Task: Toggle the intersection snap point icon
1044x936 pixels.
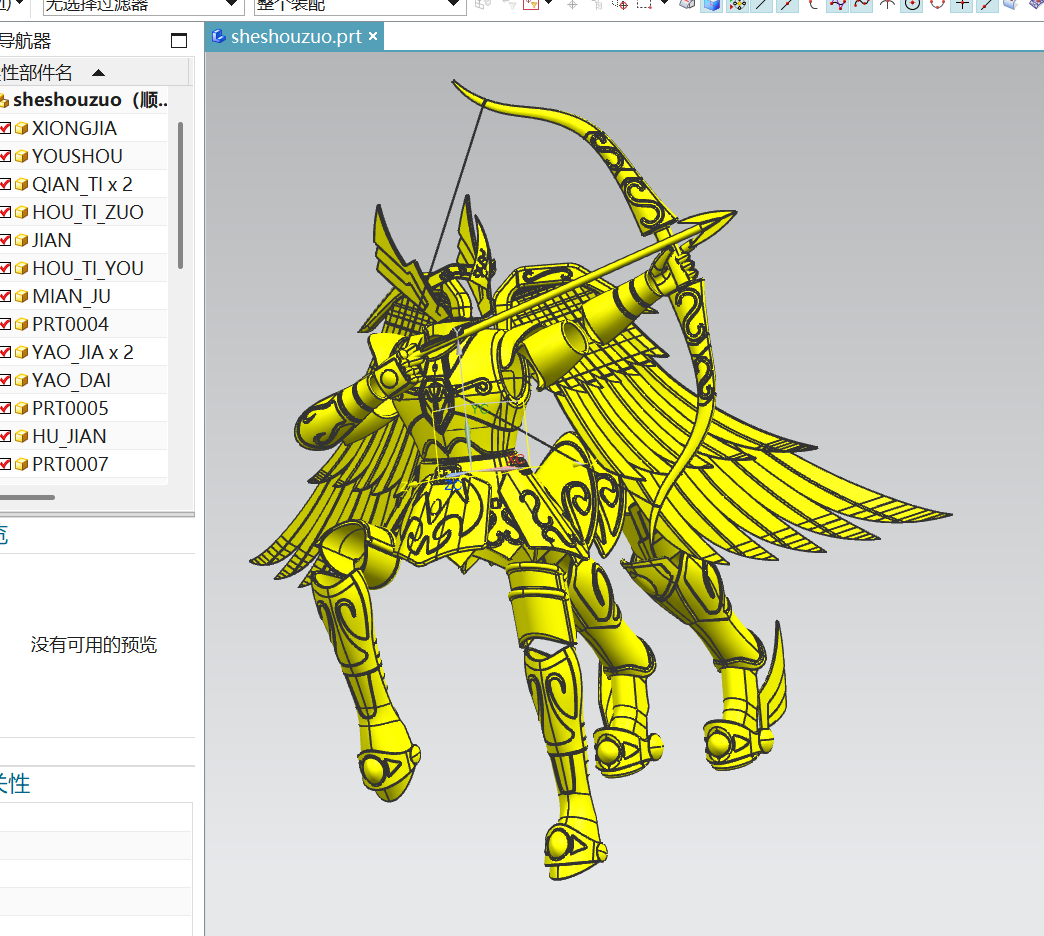Action: (885, 4)
